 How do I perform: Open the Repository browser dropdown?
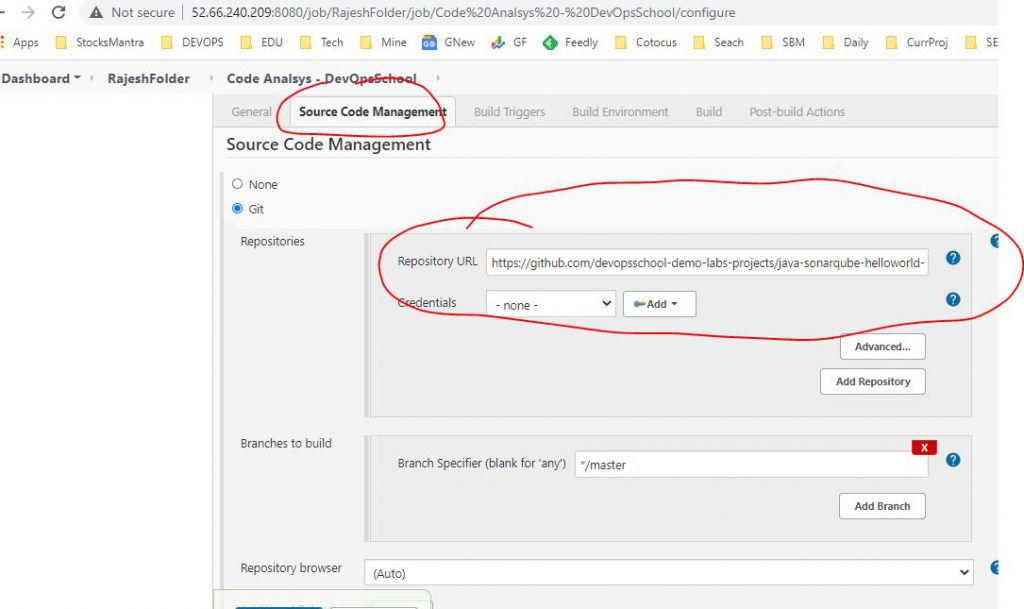coord(668,573)
